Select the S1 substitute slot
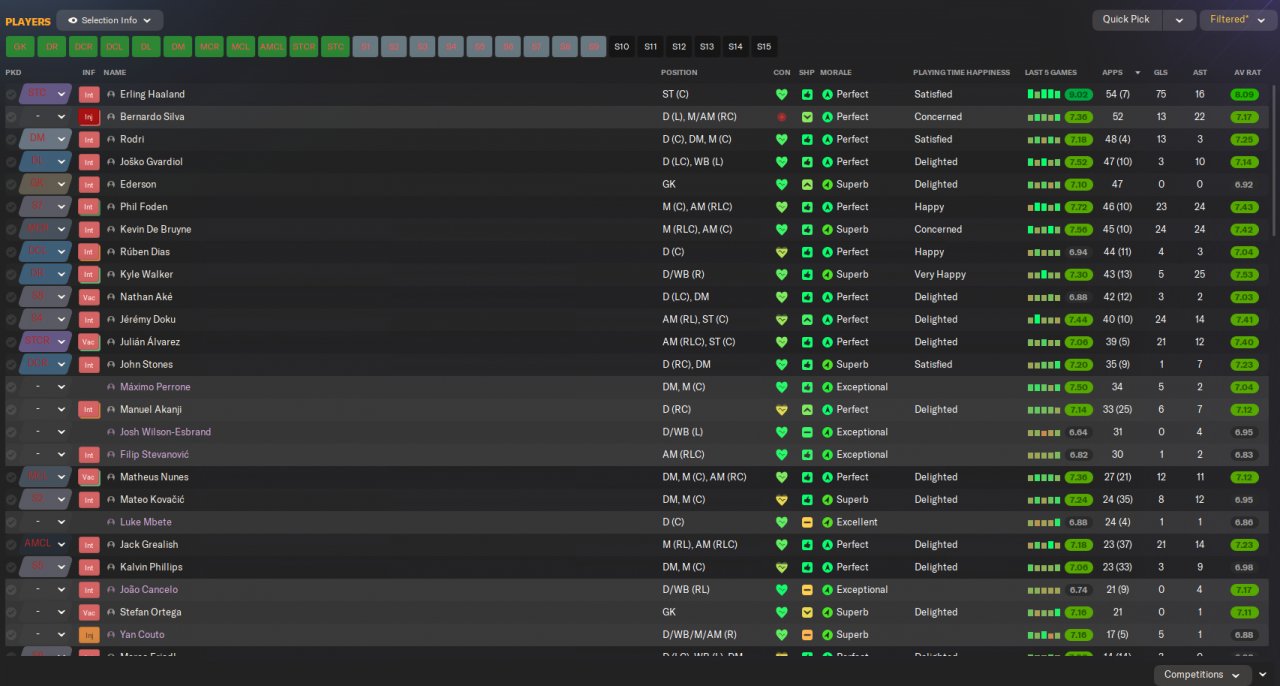The height and width of the screenshot is (686, 1280). (365, 47)
